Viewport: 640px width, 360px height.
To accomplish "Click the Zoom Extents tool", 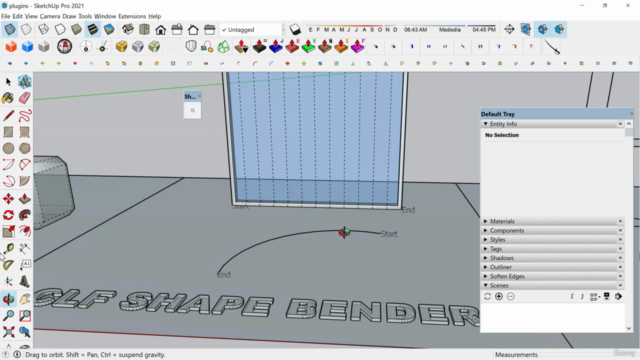I will tap(8, 332).
